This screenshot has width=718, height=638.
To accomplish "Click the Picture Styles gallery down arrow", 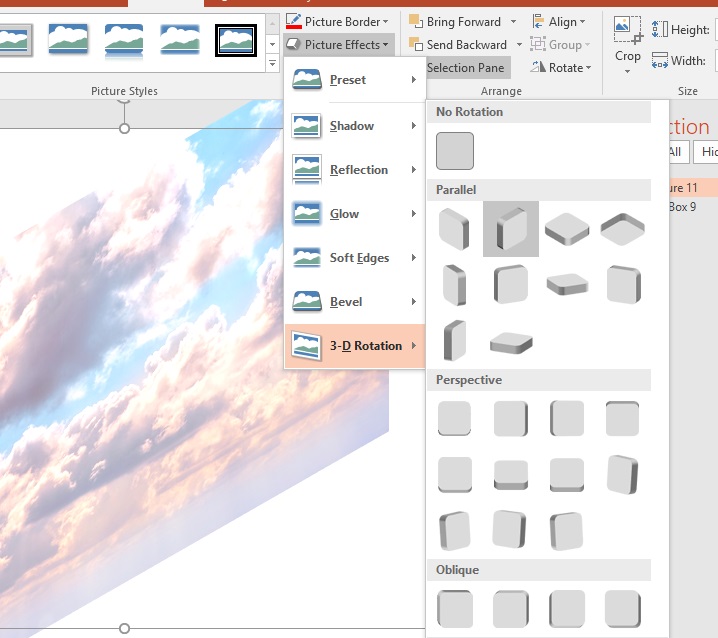I will click(272, 44).
